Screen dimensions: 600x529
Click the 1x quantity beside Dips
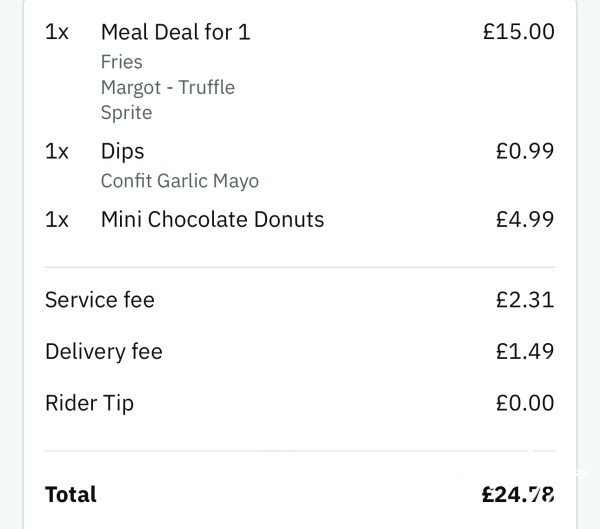pyautogui.click(x=57, y=152)
